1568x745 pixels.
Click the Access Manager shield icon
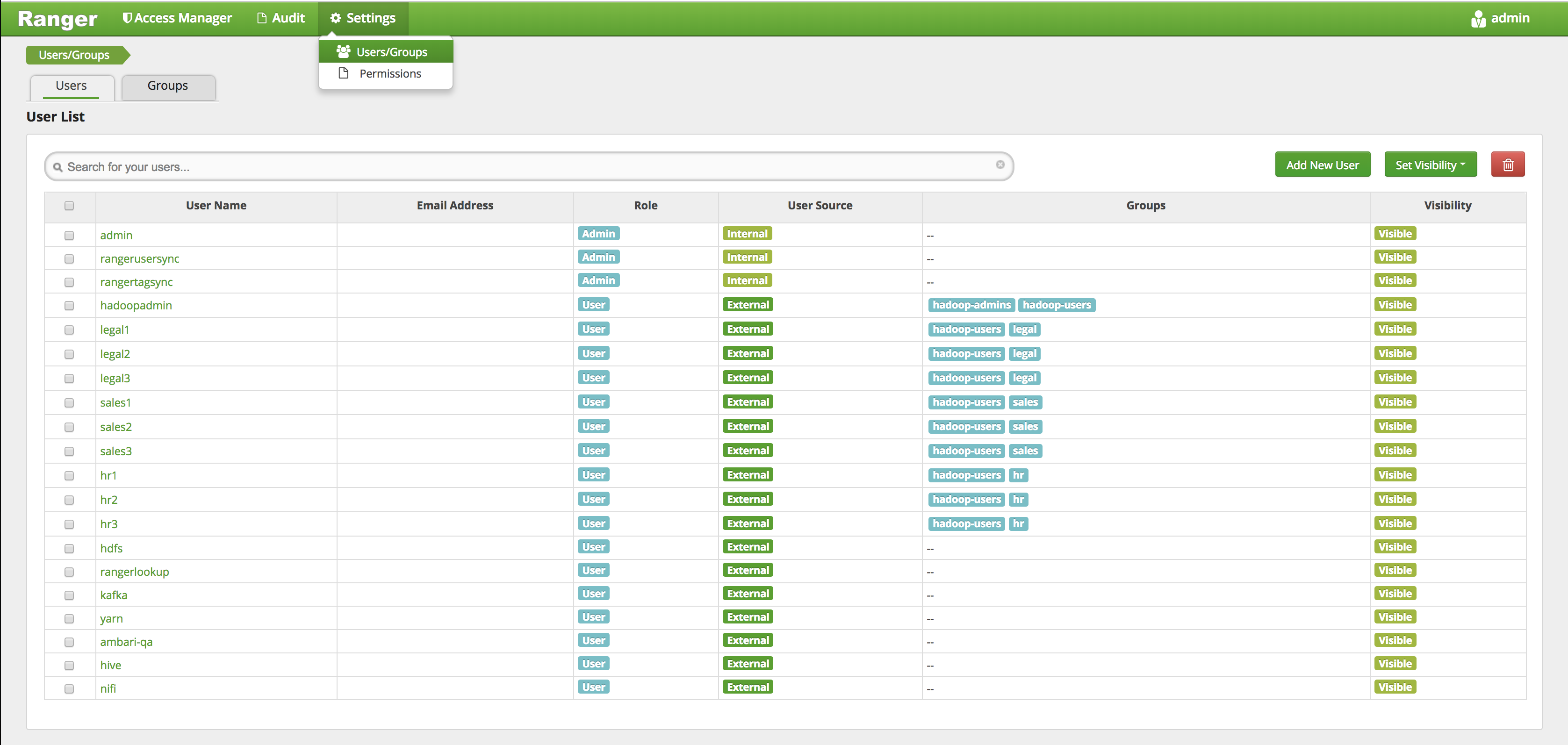[x=127, y=18]
